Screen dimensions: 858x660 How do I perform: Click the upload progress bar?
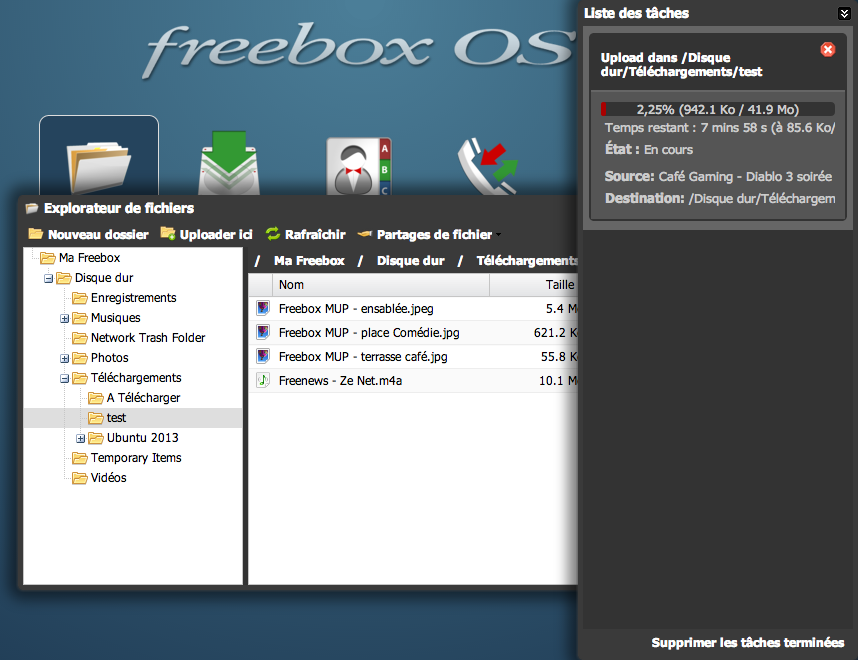point(718,109)
